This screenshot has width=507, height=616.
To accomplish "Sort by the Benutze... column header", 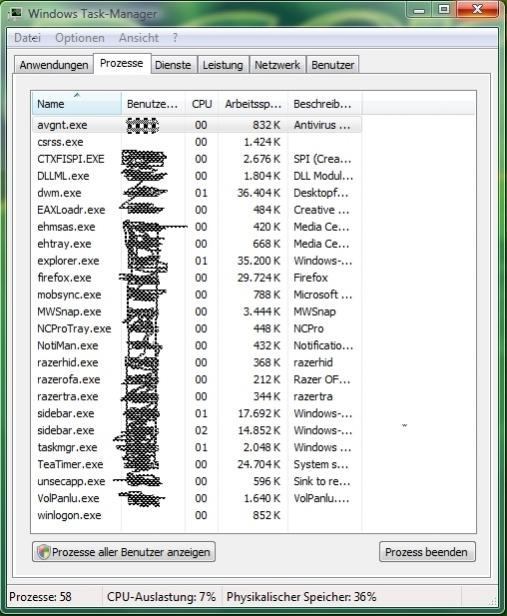I will click(x=153, y=104).
